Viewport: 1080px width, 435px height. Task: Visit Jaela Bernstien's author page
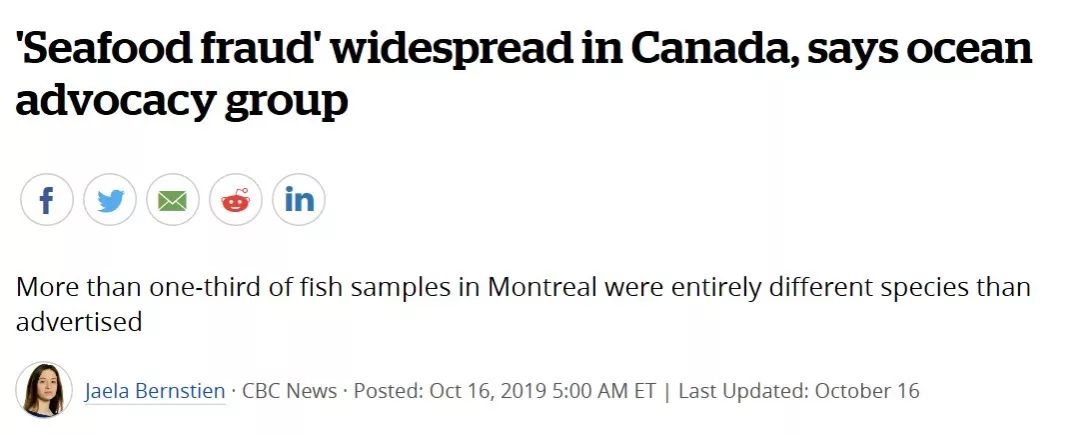click(155, 391)
